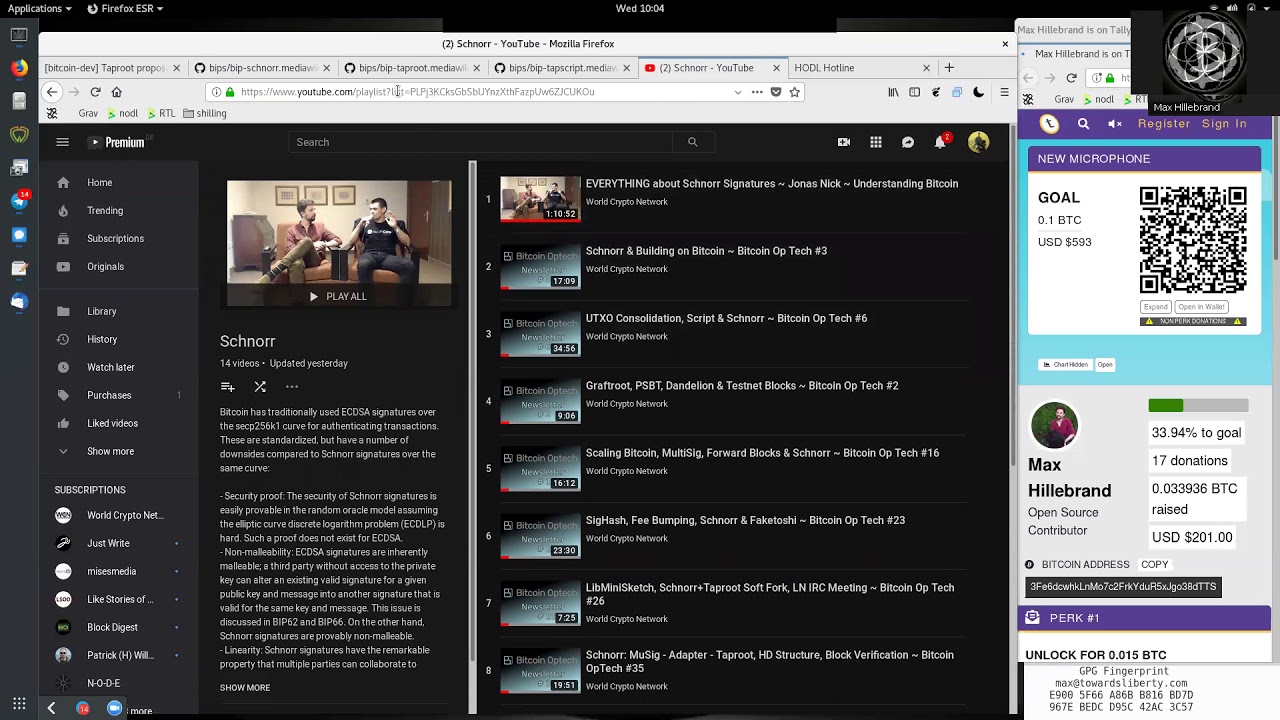1280x720 pixels.
Task: Open the Firefox hamburger menu
Action: pyautogui.click(x=1003, y=92)
